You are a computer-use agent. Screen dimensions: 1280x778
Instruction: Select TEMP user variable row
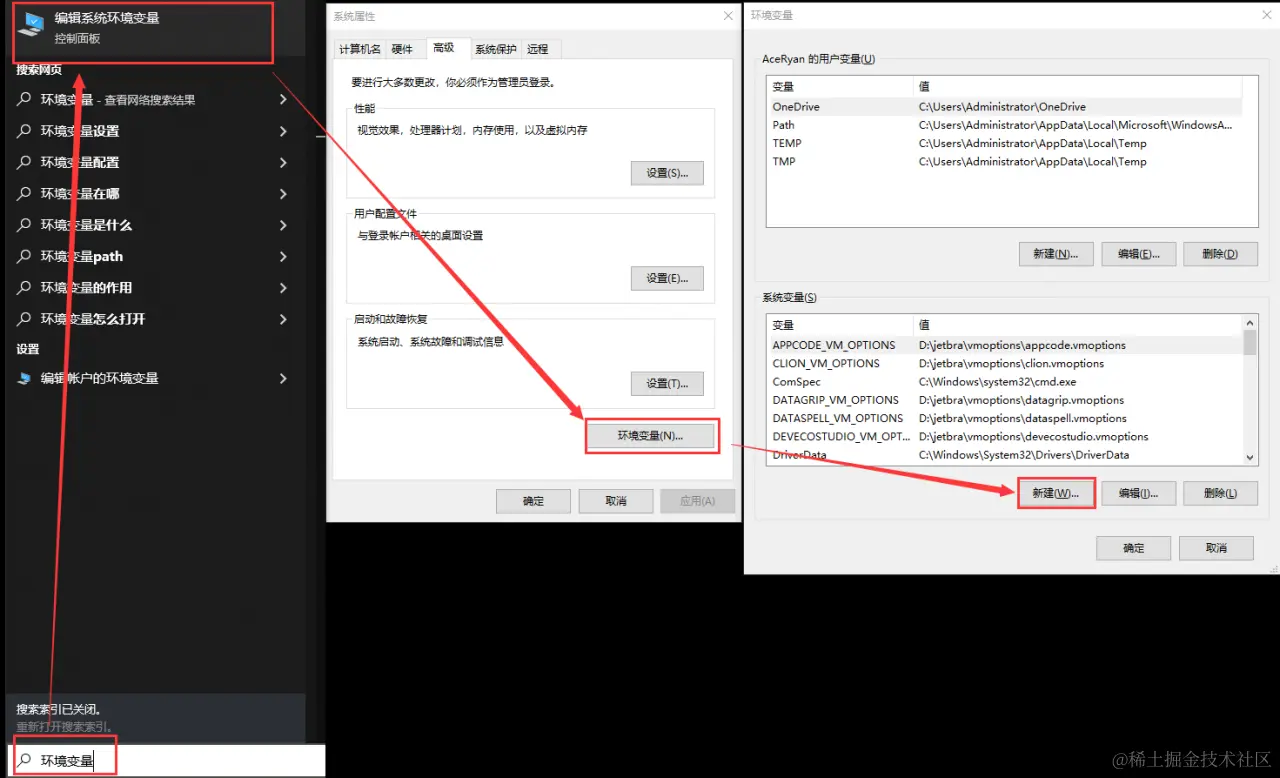[x=1005, y=143]
